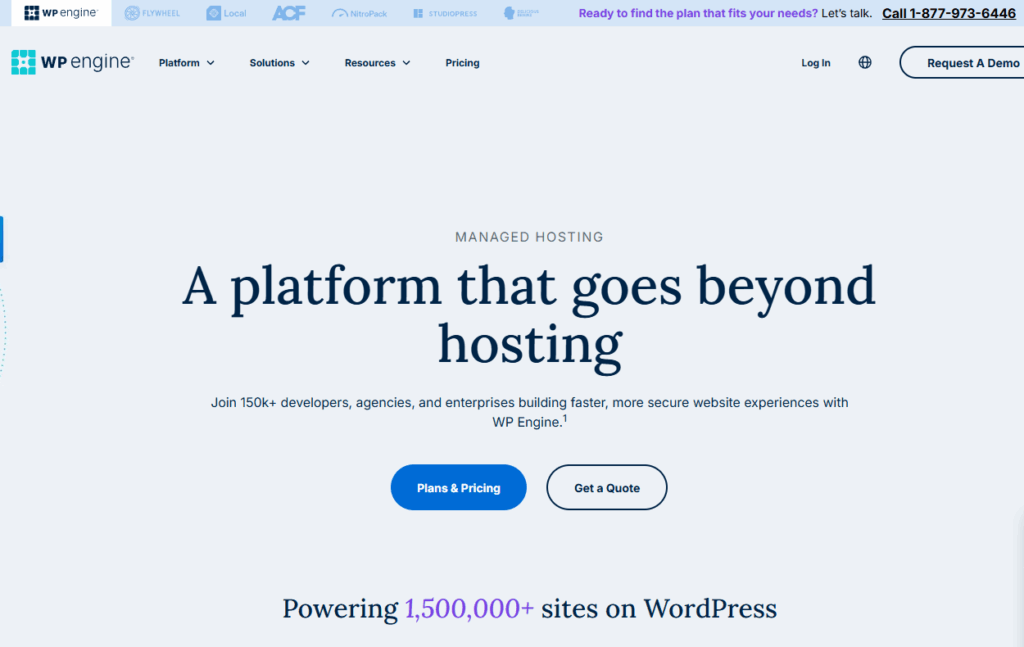The height and width of the screenshot is (647, 1024).
Task: Click the last brand logo beside StudioPress
Action: [521, 13]
